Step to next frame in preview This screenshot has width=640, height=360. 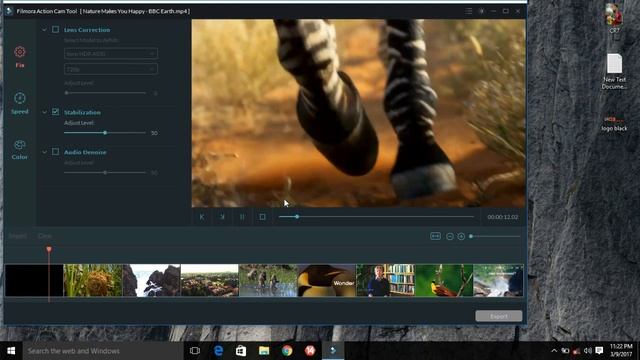click(222, 217)
